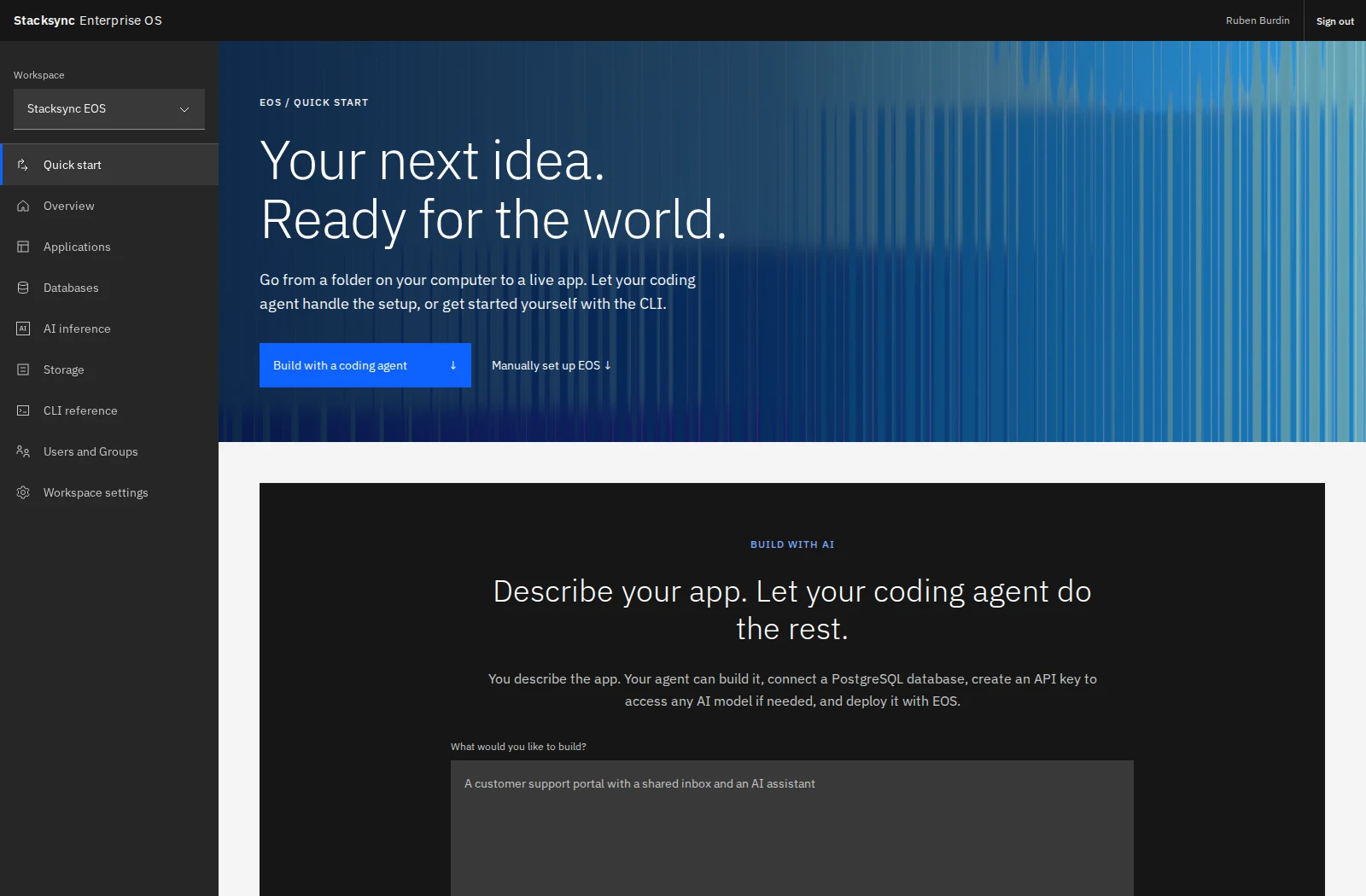
Task: Click the Stacksync Enterprise OS logo text
Action: click(88, 20)
